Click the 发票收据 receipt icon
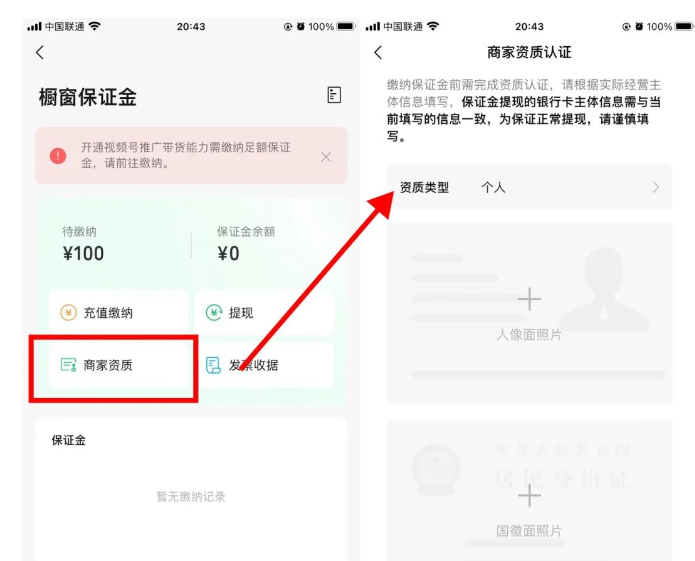The width and height of the screenshot is (695, 561). (x=213, y=365)
